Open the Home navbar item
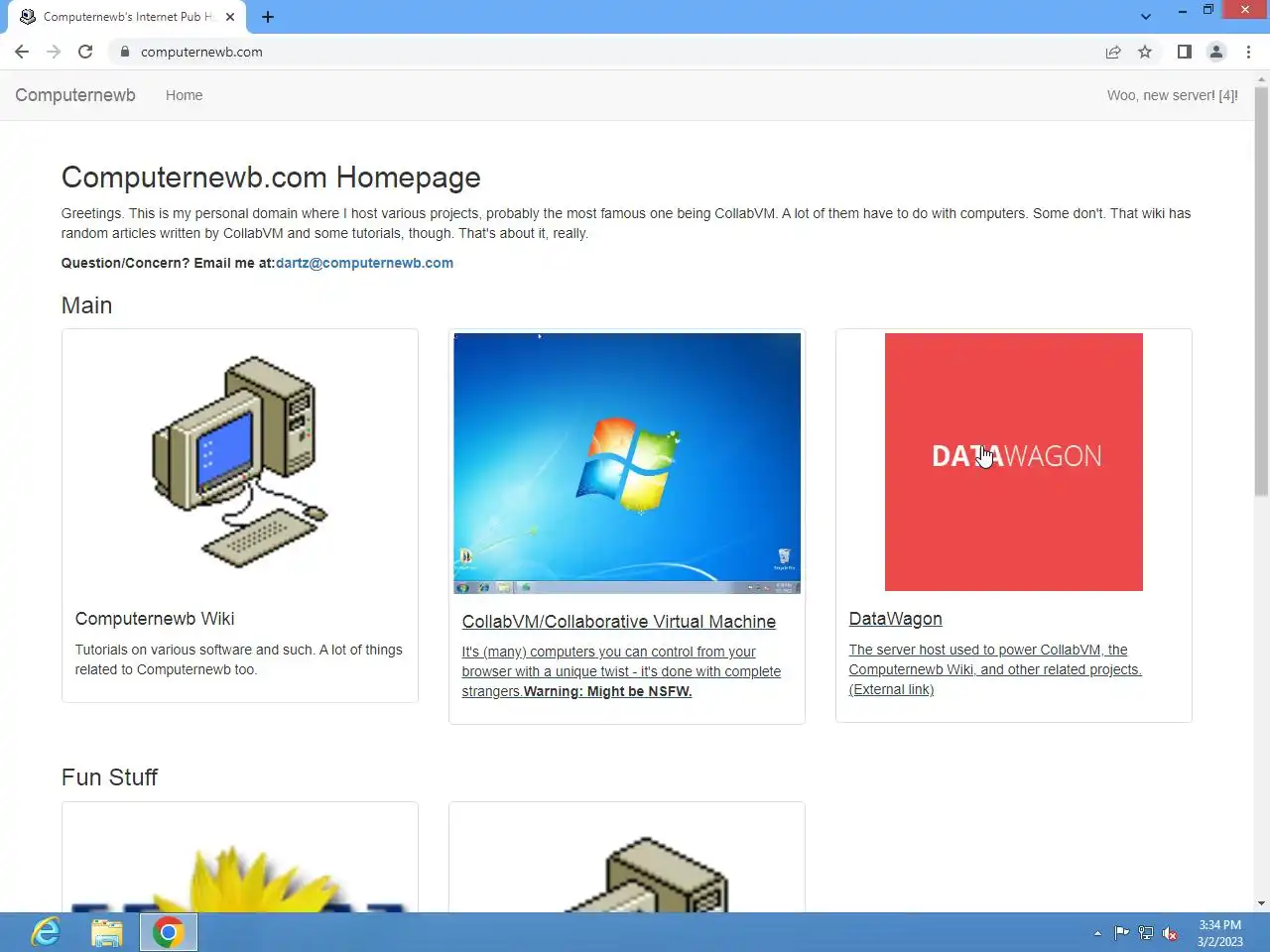This screenshot has width=1270, height=952. [184, 95]
